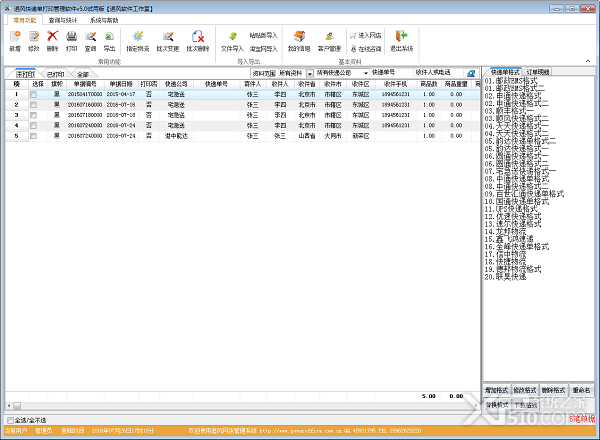
Task: Sort by the 快递公司 column header
Action: point(176,84)
